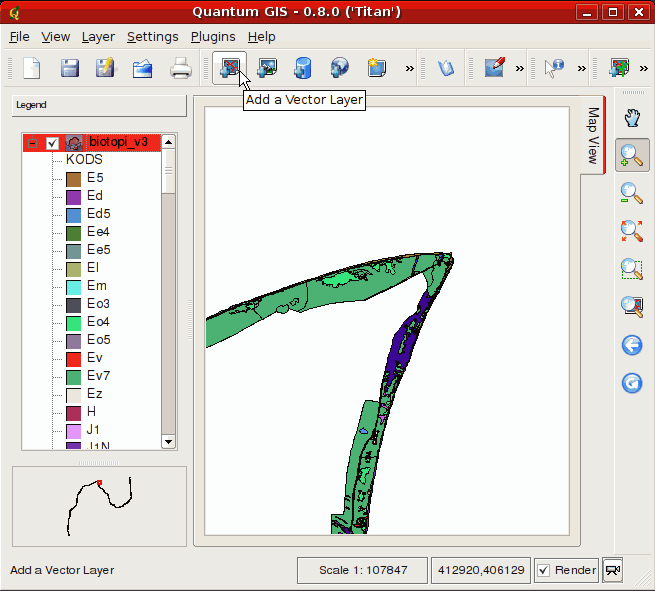
Task: Select the Eo4 legend class
Action: coord(98,322)
